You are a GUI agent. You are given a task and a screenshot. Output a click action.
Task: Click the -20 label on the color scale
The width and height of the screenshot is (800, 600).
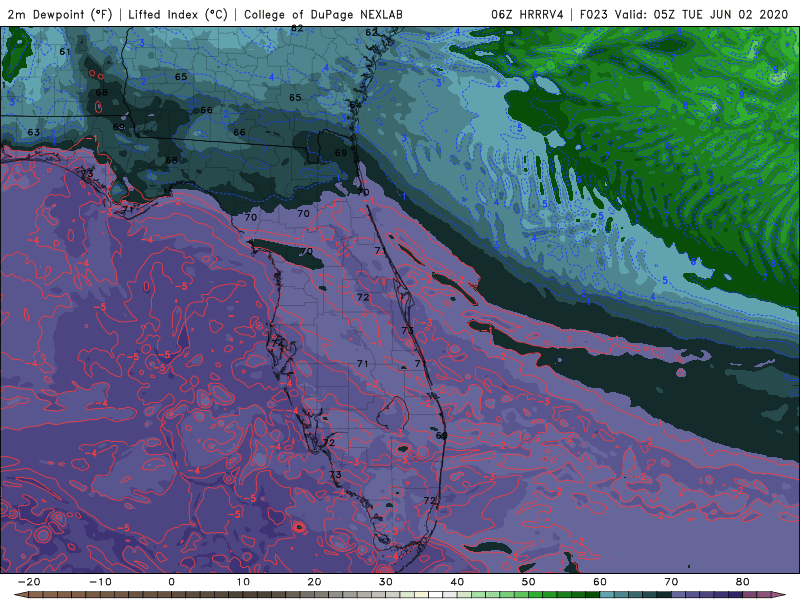[x=29, y=582]
